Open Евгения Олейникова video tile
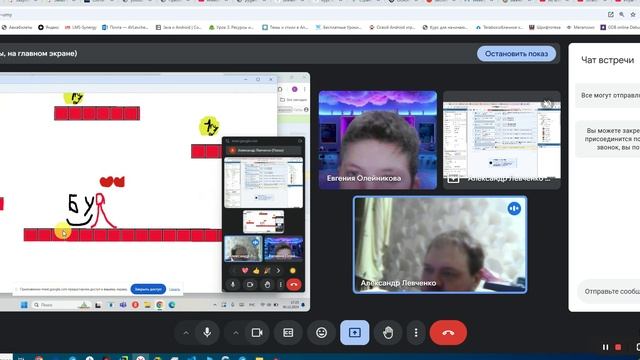This screenshot has height=360, width=640. (378, 140)
